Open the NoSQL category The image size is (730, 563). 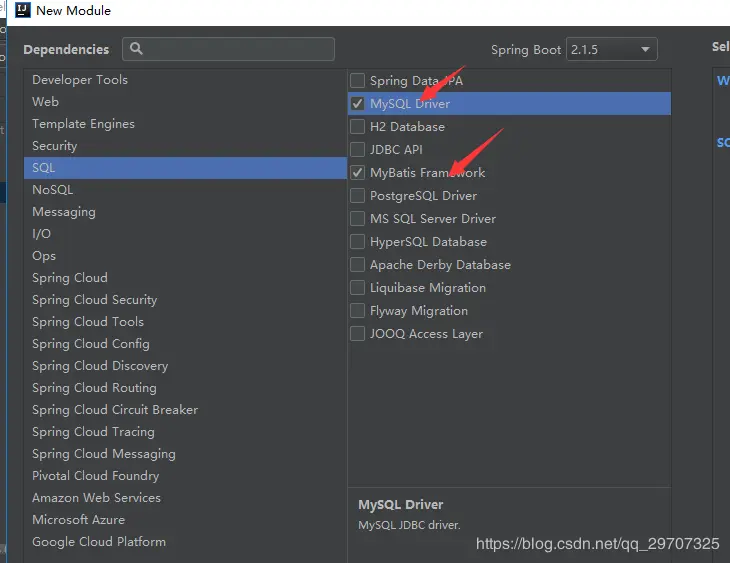click(185, 190)
